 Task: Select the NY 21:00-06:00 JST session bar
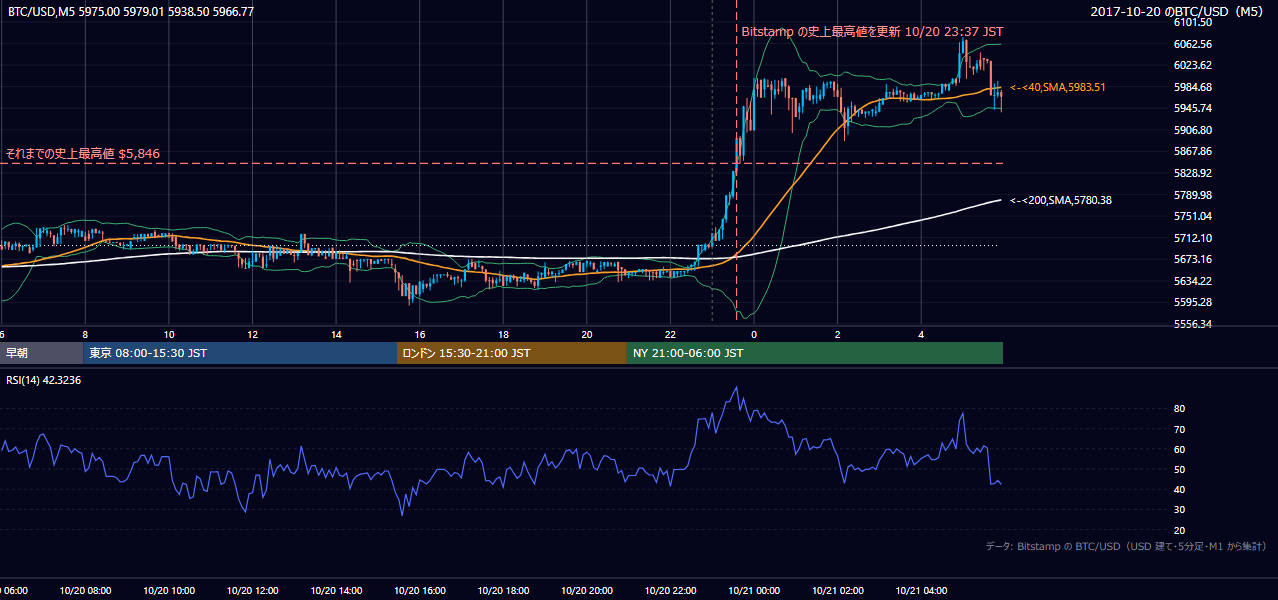tap(815, 353)
